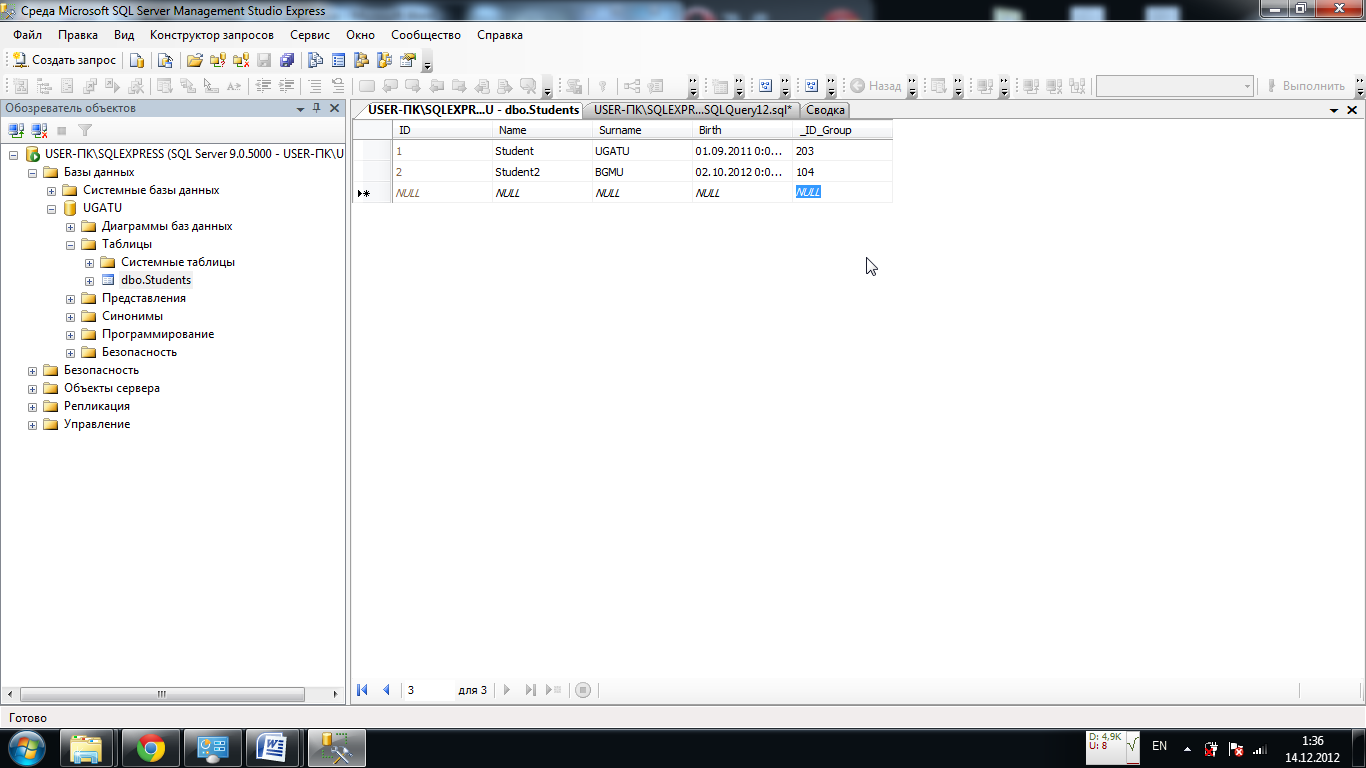Click the row number field showing 3
Screen dimensions: 1366x768
pos(428,690)
